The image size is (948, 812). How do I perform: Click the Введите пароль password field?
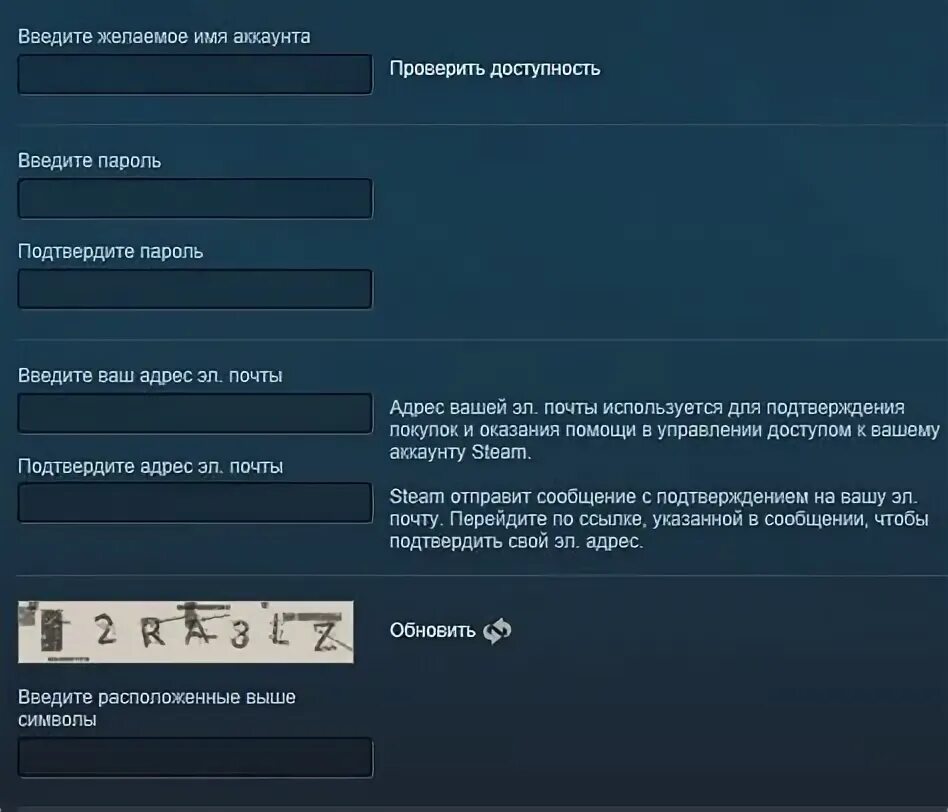pyautogui.click(x=195, y=198)
